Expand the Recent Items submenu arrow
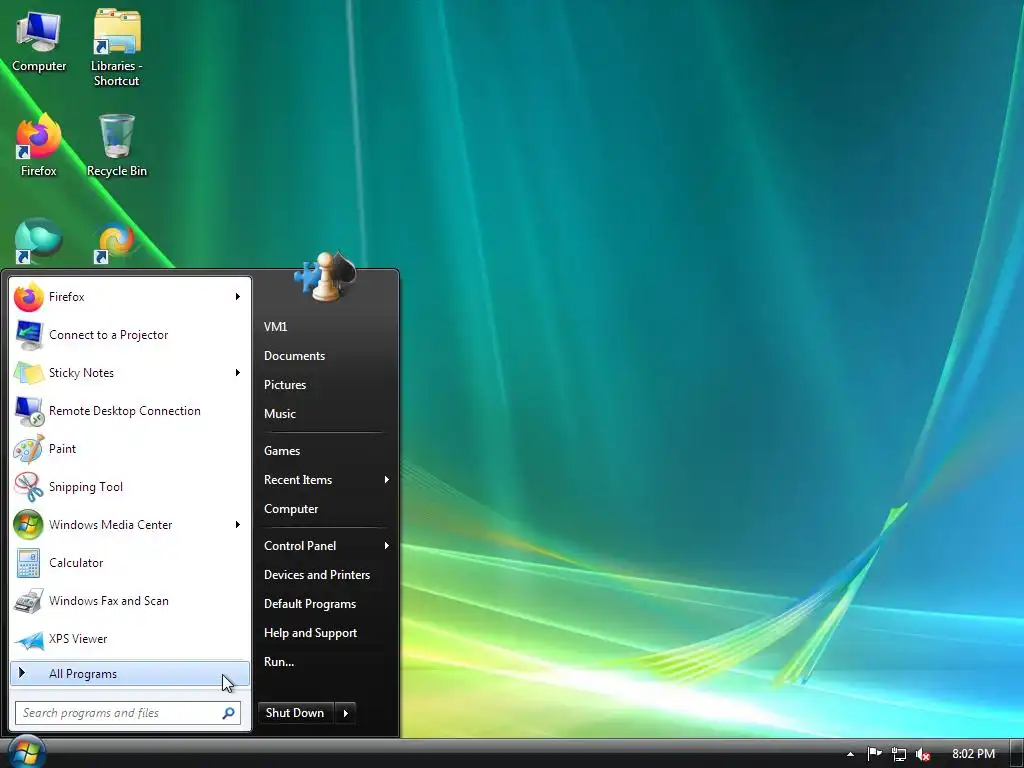Screen dimensions: 1024x768 tap(387, 479)
